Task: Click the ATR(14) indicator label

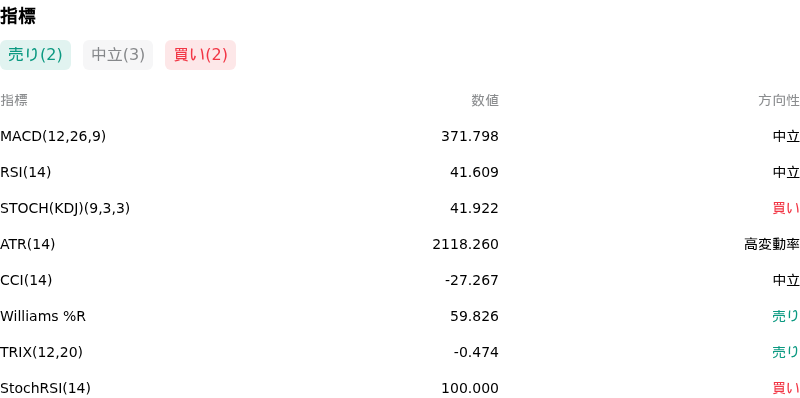Action: 28,244
